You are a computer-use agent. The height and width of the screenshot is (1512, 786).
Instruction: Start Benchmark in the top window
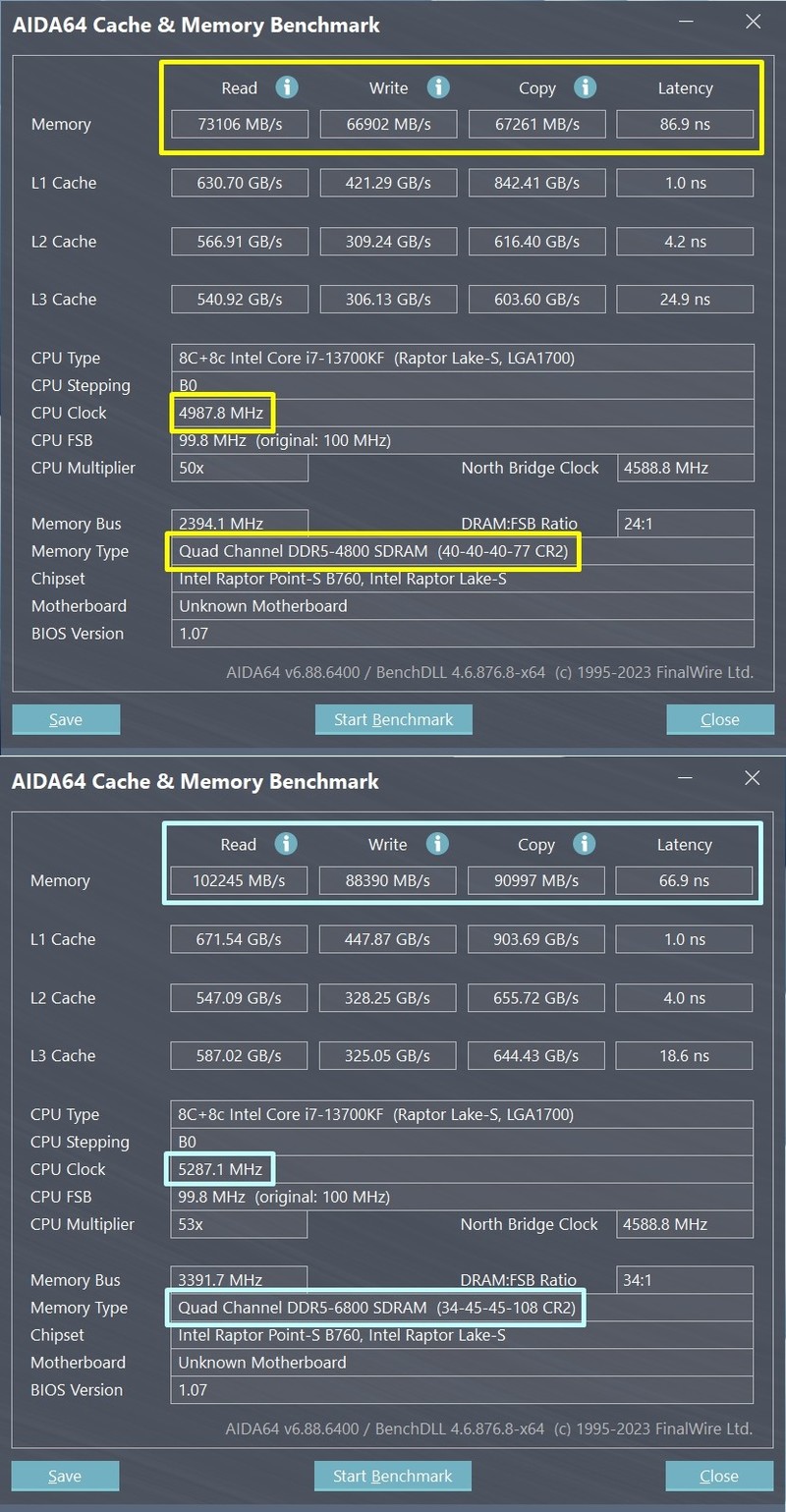point(393,719)
